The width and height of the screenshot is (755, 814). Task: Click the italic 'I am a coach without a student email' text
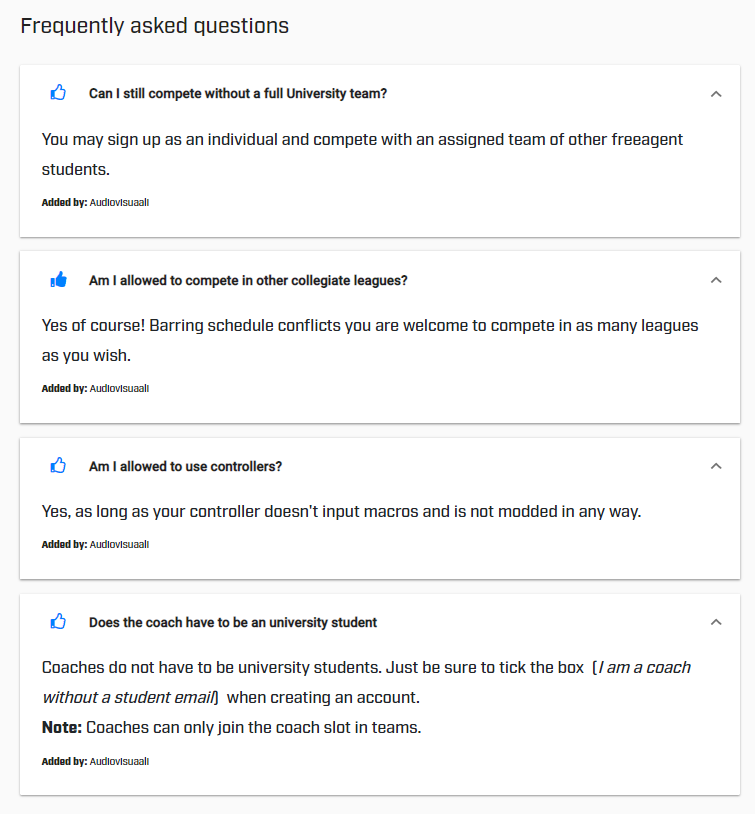366,682
